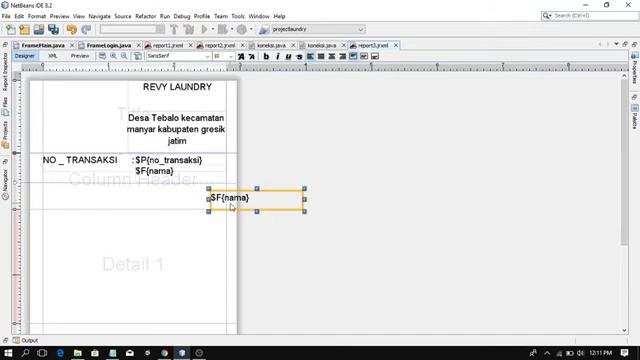Click the Redo toolbar icon
The width and height of the screenshot is (640, 360).
86,29
